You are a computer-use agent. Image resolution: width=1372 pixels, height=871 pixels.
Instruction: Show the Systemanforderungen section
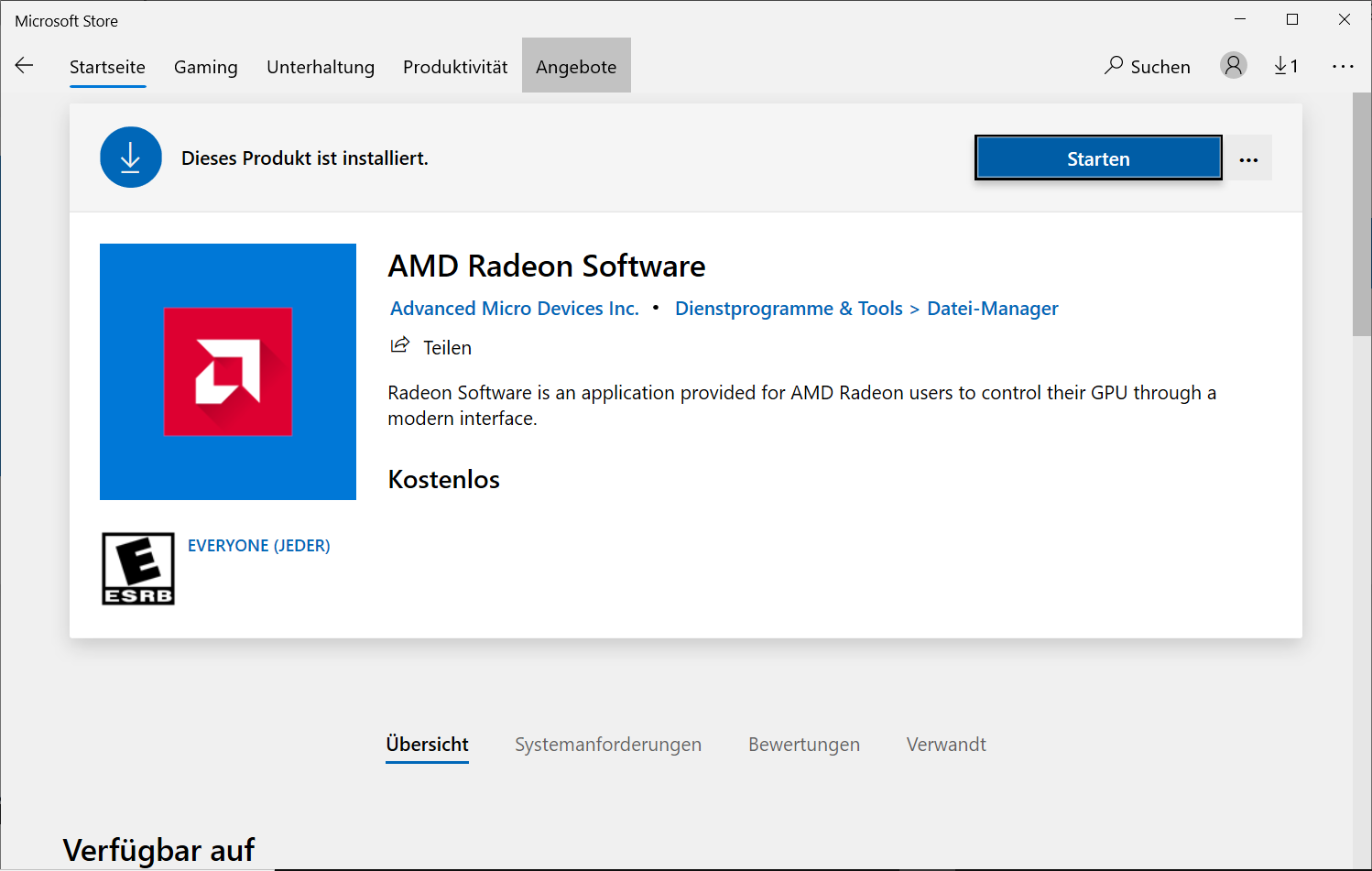608,745
